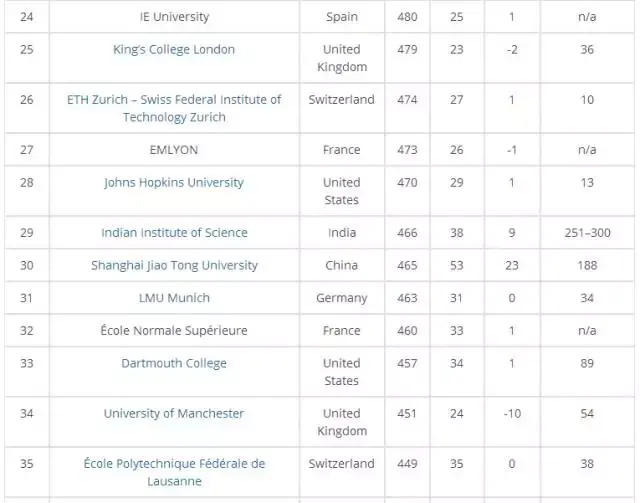Select the EMLYON name cell
The width and height of the screenshot is (640, 503).
174,150
